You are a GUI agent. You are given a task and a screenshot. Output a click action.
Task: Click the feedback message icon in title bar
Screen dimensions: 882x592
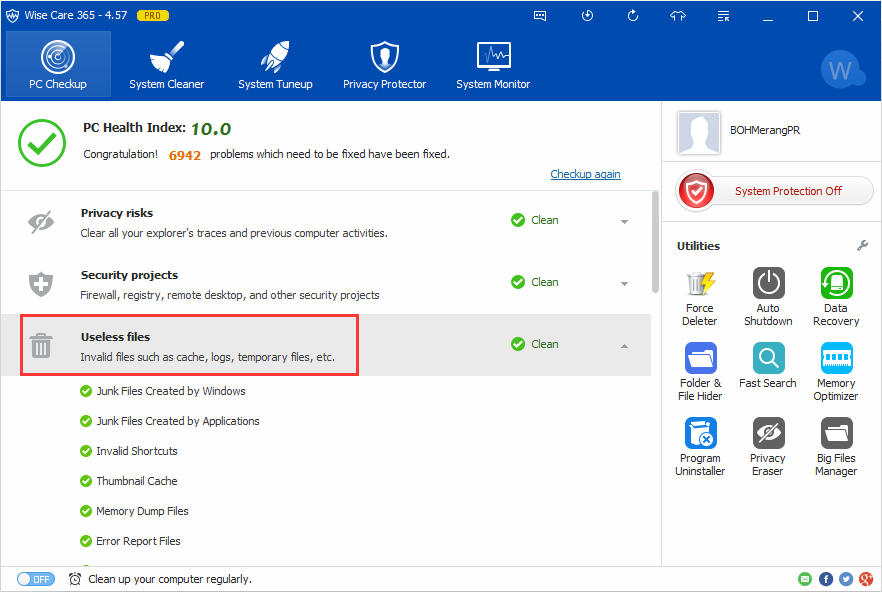(x=540, y=16)
